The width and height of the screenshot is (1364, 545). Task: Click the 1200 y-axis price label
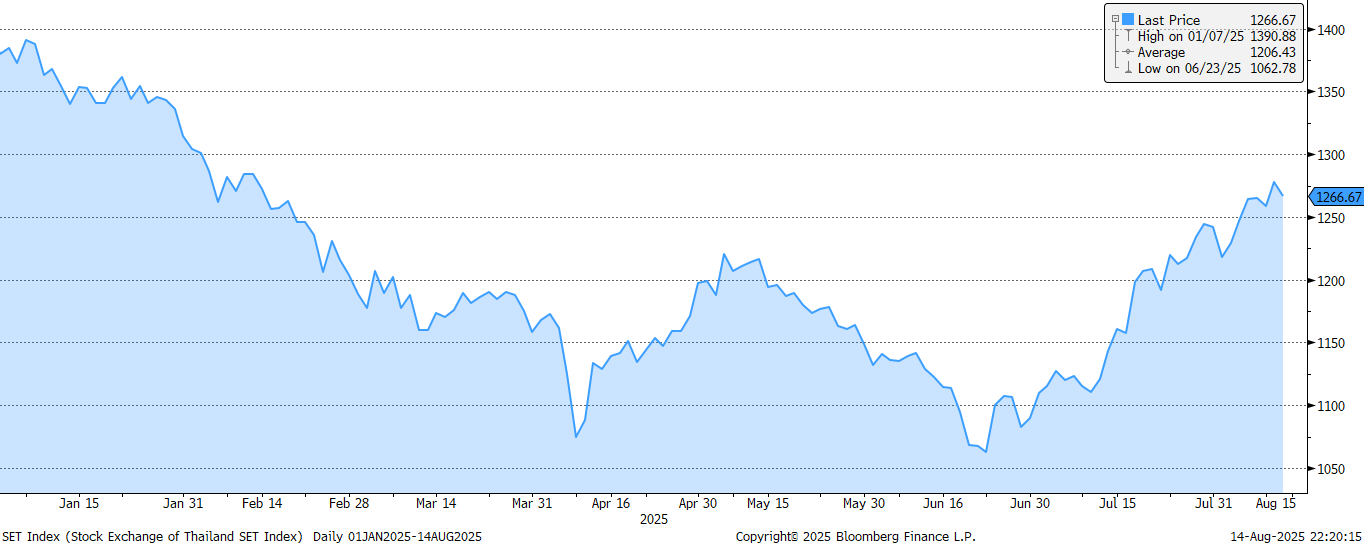(x=1329, y=280)
